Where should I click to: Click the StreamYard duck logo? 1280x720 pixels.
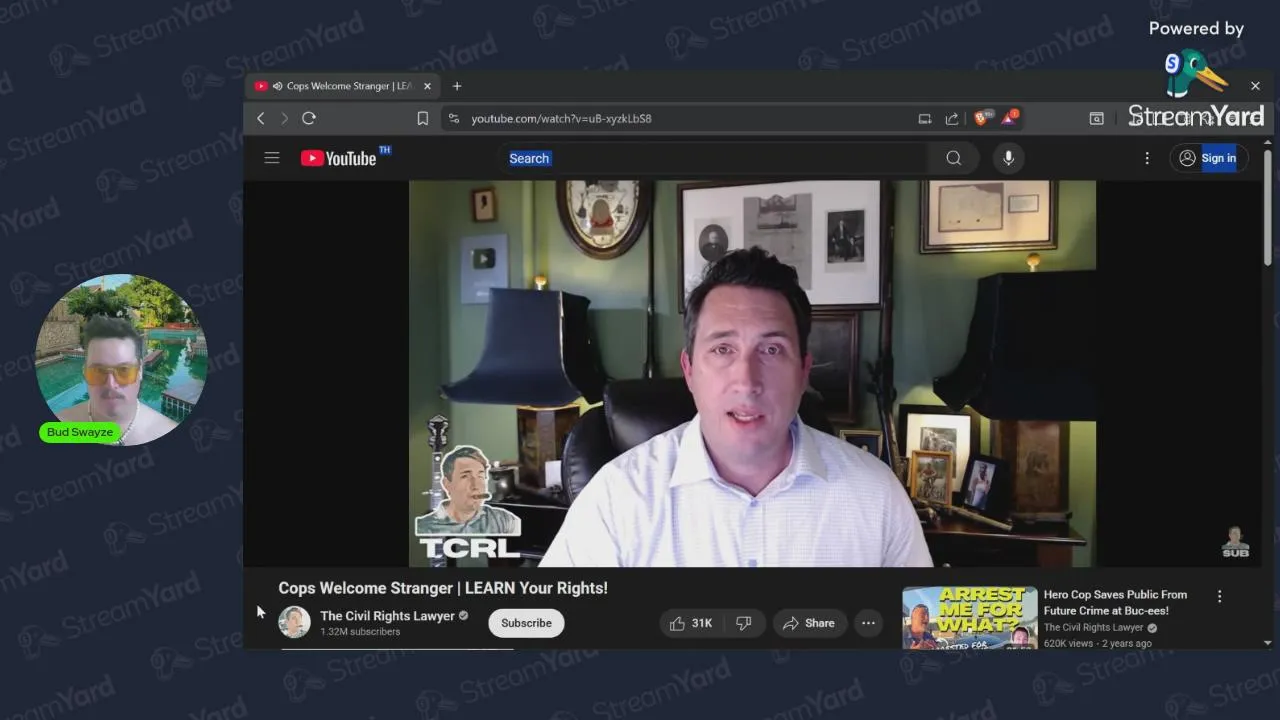tap(1195, 73)
